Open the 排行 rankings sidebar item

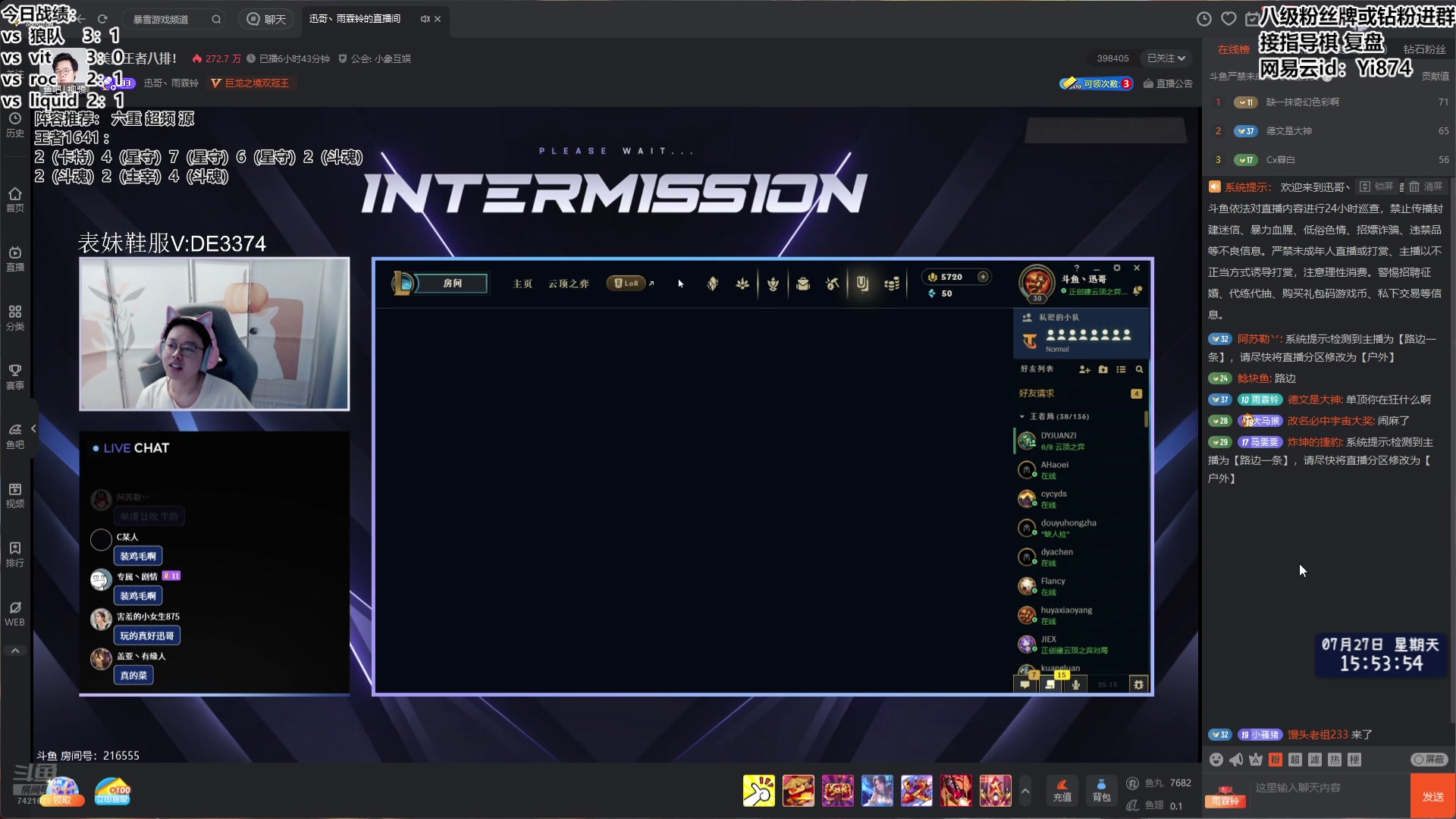[x=15, y=555]
